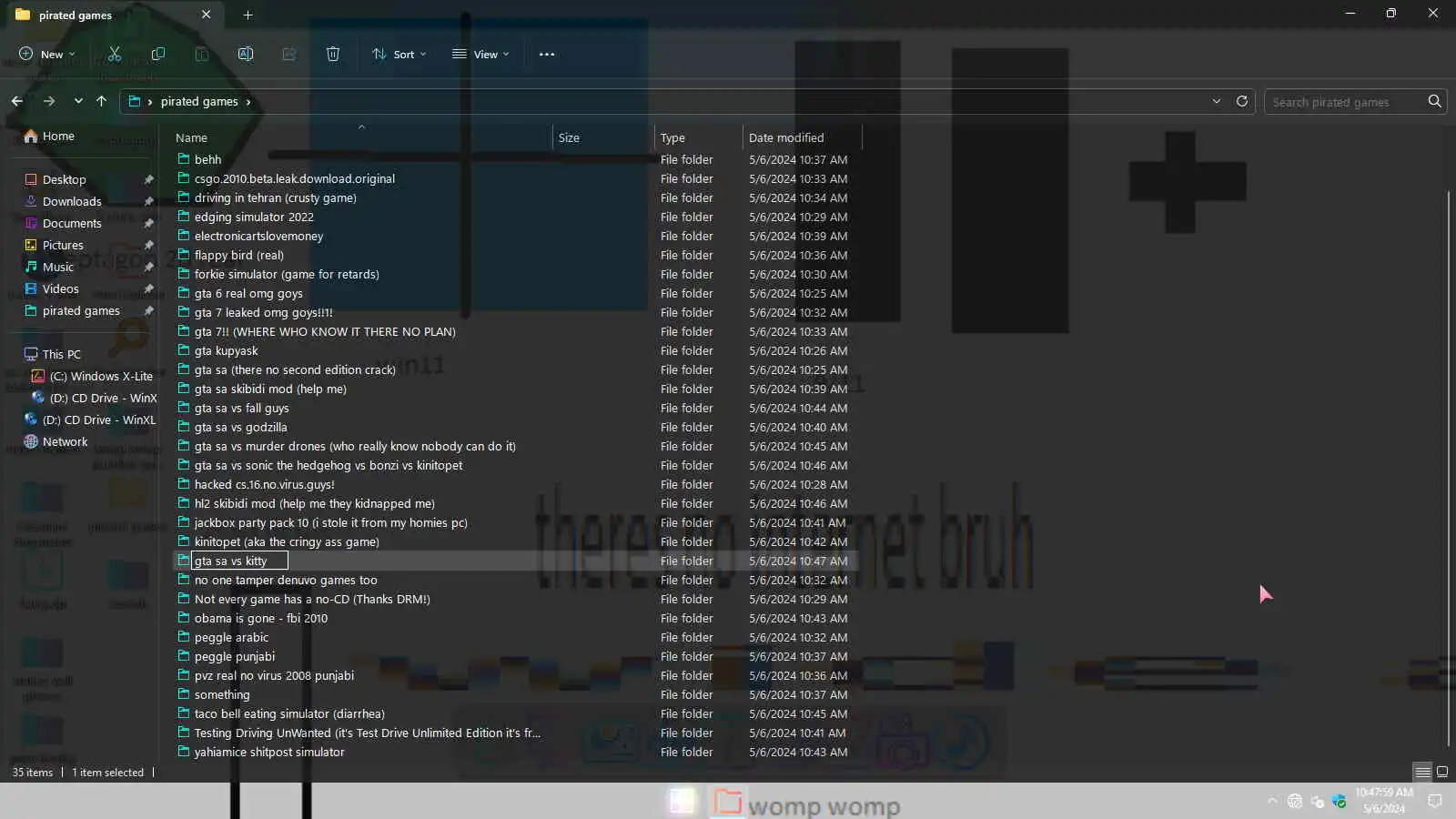Click the folder icon beside behh

coord(184,158)
